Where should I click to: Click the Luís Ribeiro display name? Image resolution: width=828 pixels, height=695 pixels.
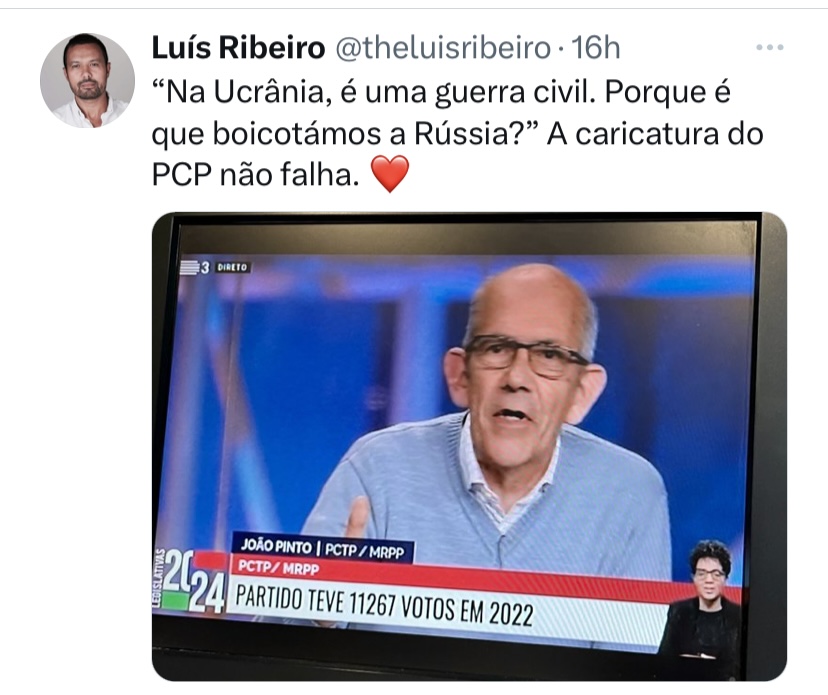(238, 48)
